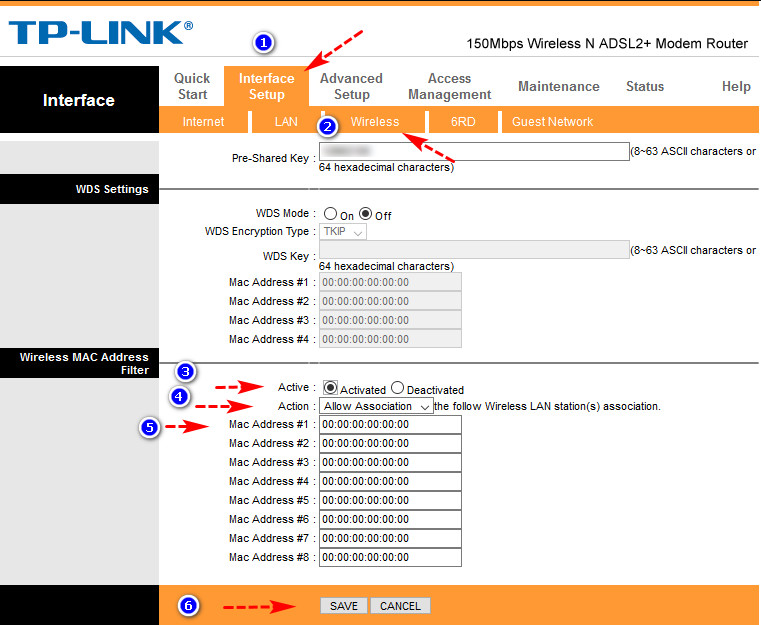Image resolution: width=761 pixels, height=625 pixels.
Task: Click the Pre-Shared Key input field
Action: [474, 151]
